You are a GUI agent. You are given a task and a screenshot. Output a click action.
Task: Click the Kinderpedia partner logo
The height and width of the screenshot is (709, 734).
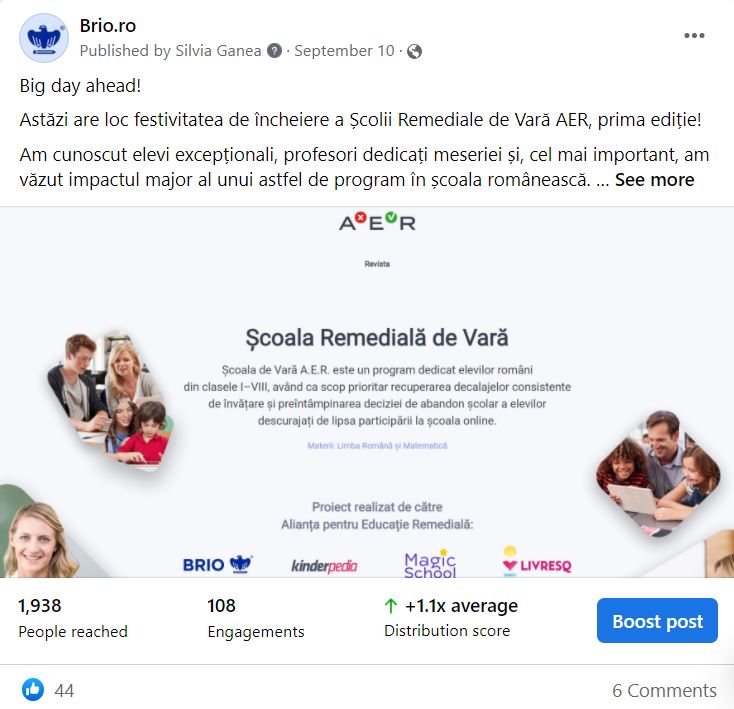[x=324, y=566]
